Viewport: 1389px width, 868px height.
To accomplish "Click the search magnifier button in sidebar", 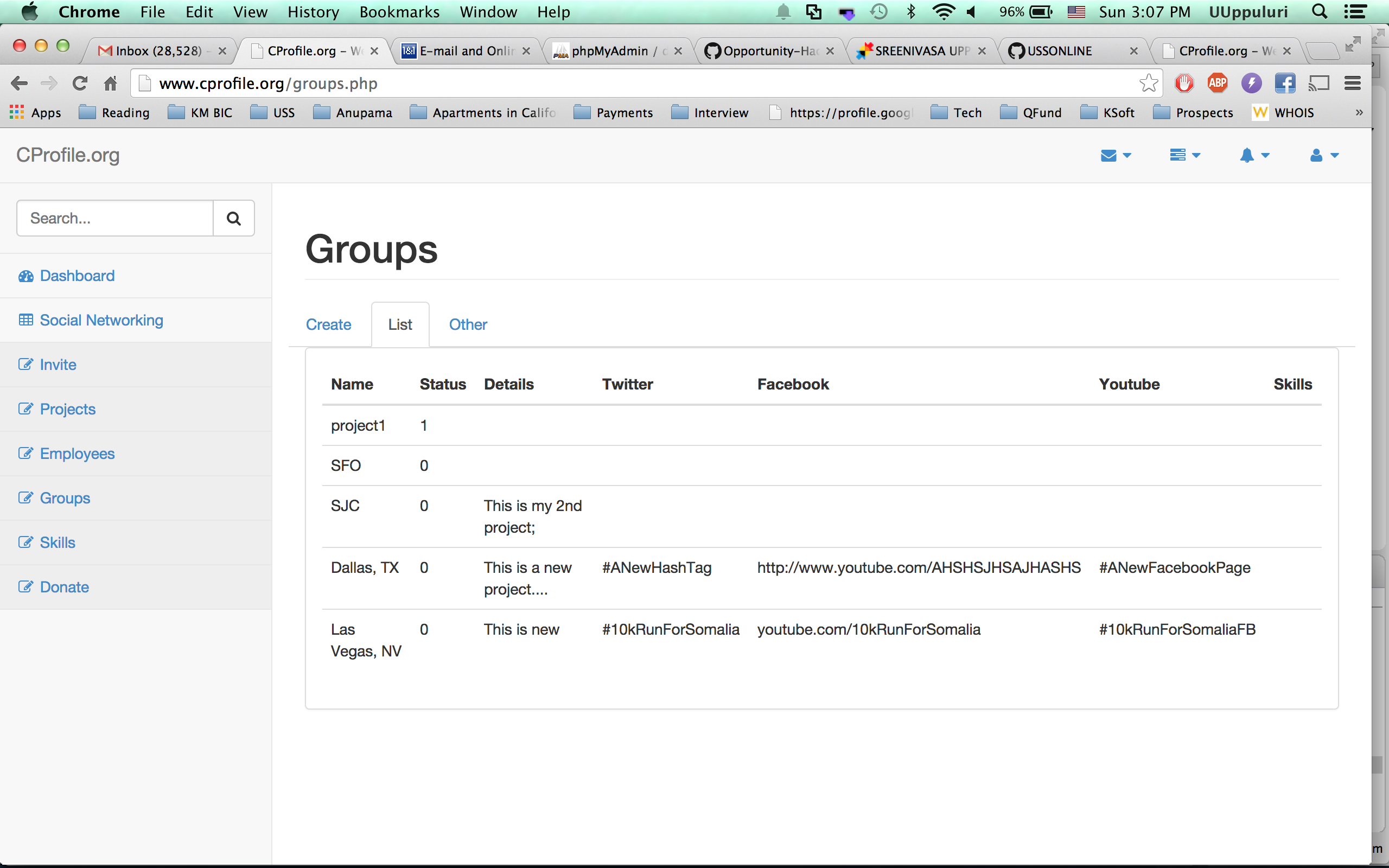I will tap(233, 218).
